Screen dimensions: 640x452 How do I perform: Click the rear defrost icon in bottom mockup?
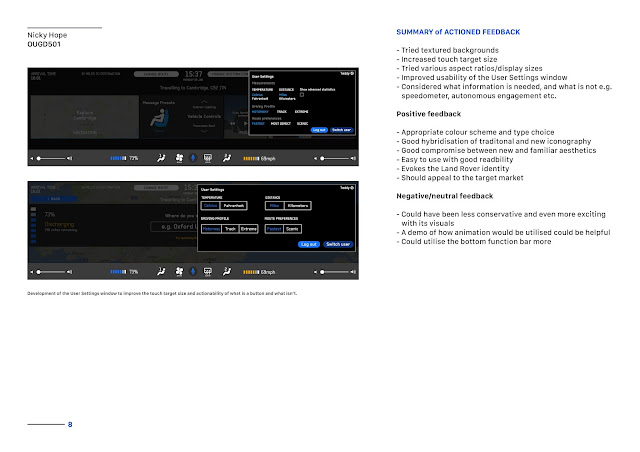(x=208, y=272)
